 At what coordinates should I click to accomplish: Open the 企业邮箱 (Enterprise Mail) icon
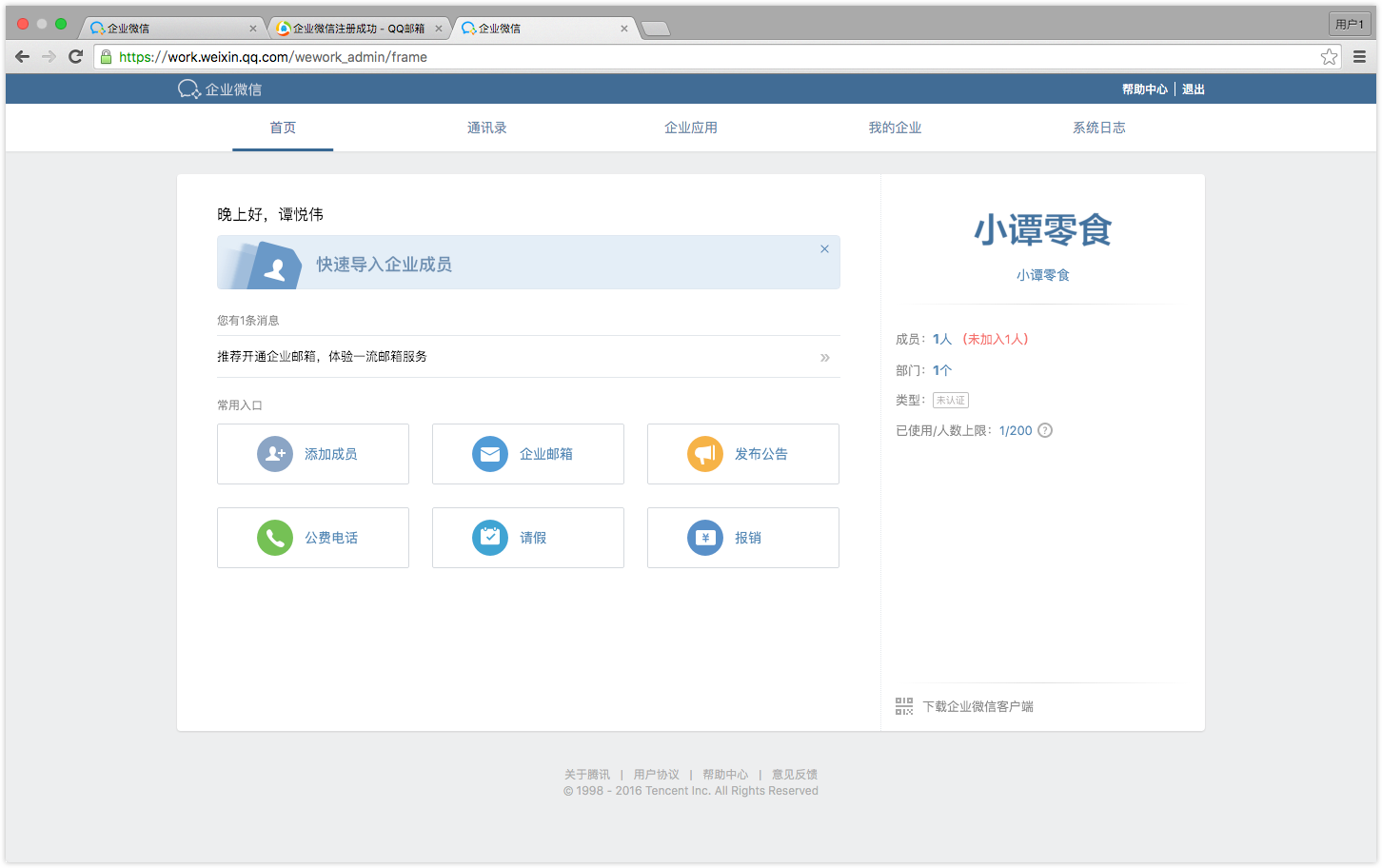[490, 454]
